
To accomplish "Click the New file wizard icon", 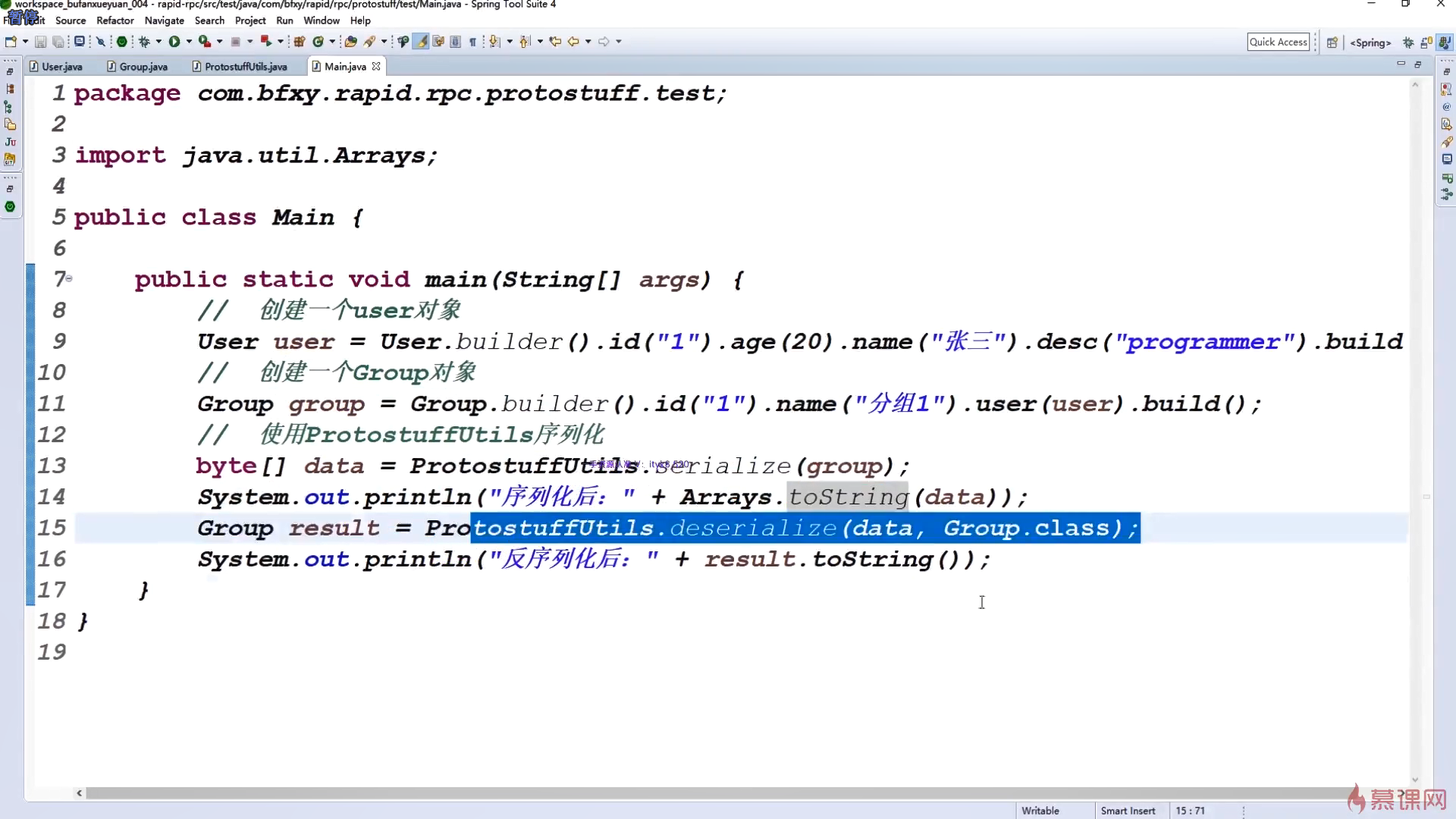I will 11,42.
